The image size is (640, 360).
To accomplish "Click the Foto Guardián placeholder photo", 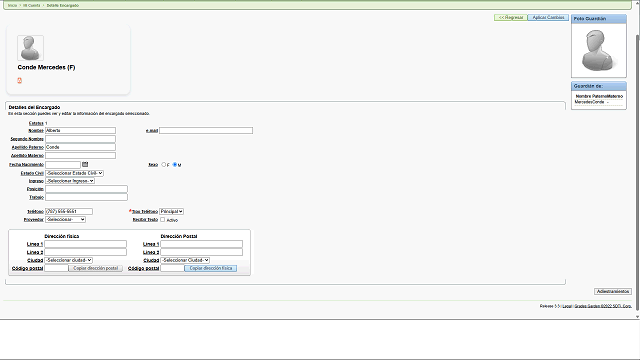I will [598, 50].
